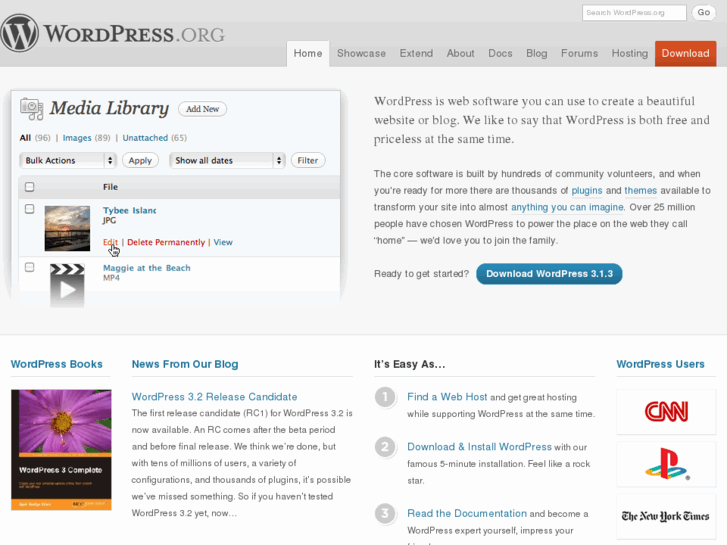
Task: Go to the Home tab
Action: click(x=308, y=53)
